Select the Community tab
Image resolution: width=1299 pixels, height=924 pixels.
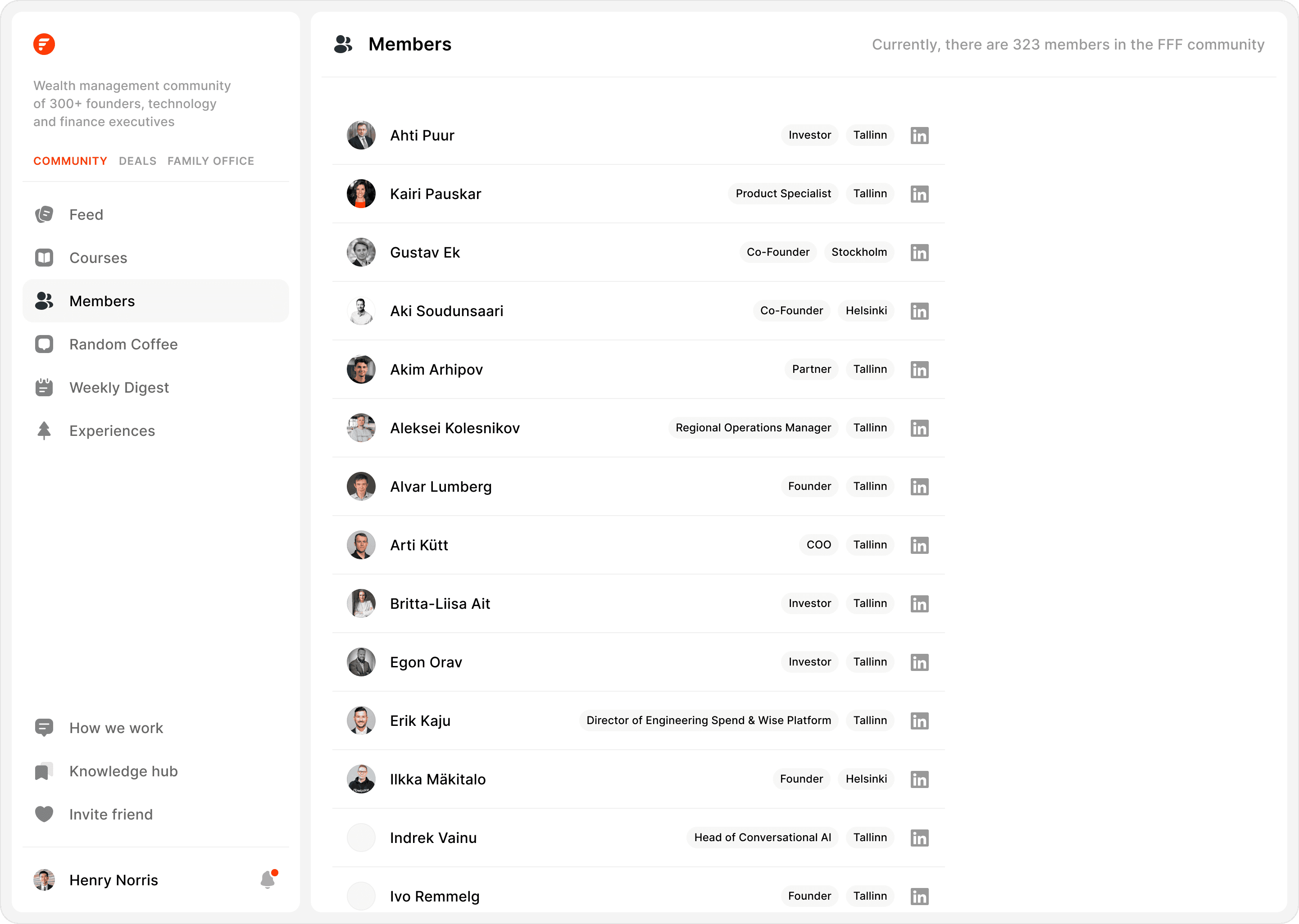70,161
